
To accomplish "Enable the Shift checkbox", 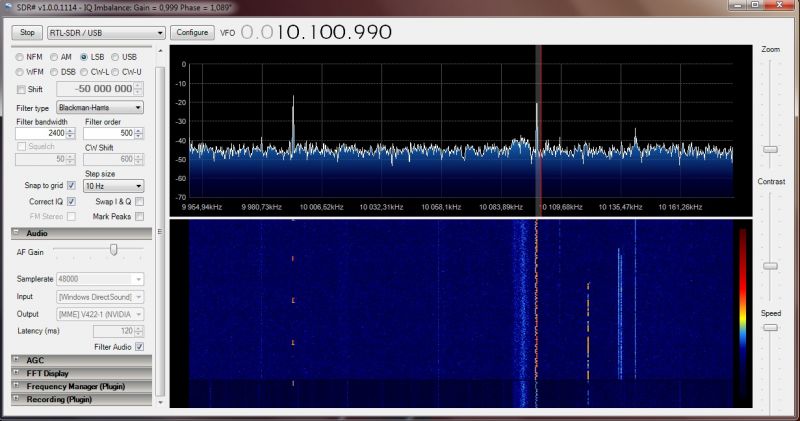I will [21, 89].
